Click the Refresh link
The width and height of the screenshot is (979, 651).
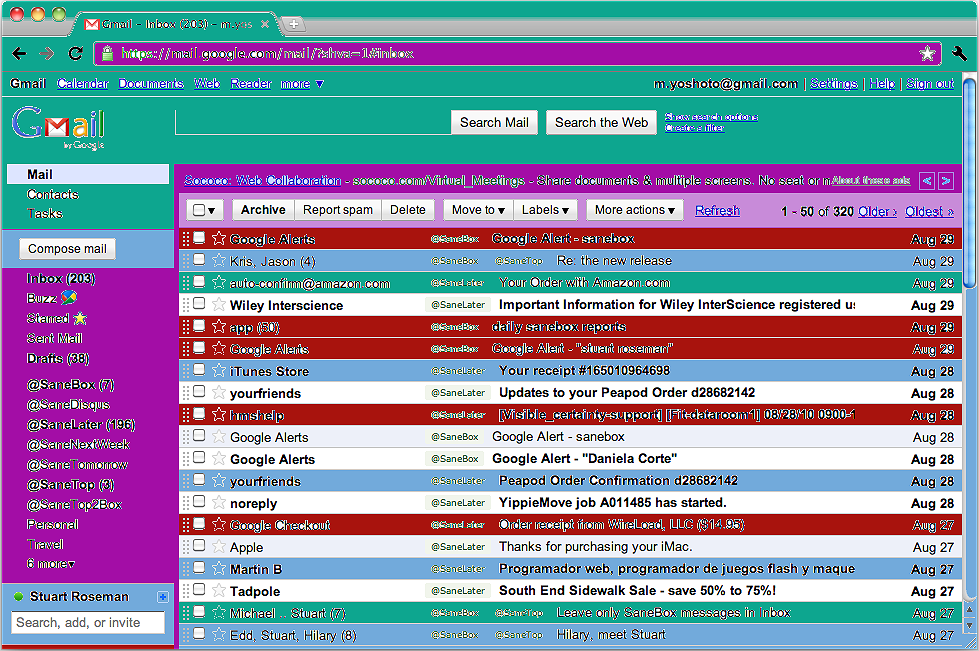[x=717, y=210]
